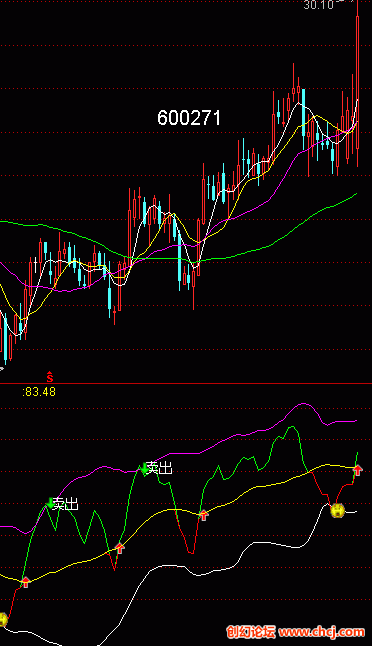This screenshot has width=372, height=646.
Task: Click the green sell arrow at the lower 卖出 label
Action: [x=50, y=503]
